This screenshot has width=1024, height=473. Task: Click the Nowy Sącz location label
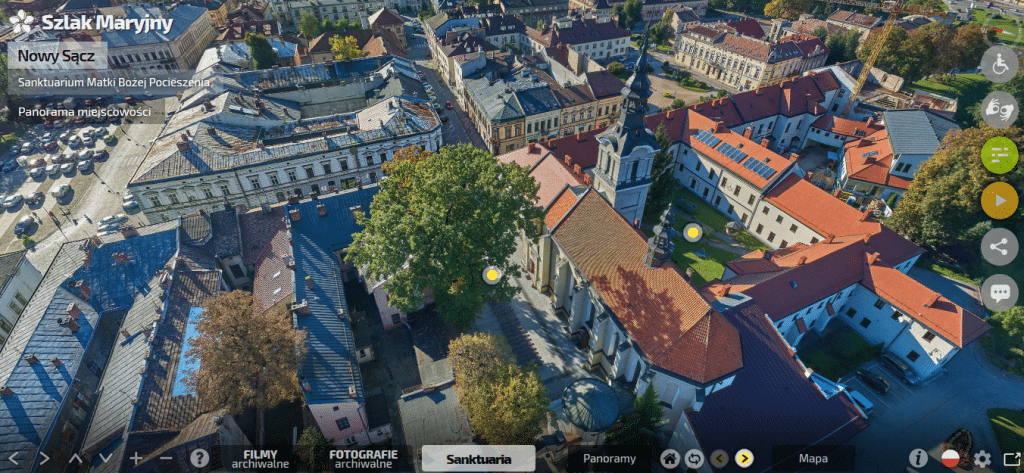(57, 56)
